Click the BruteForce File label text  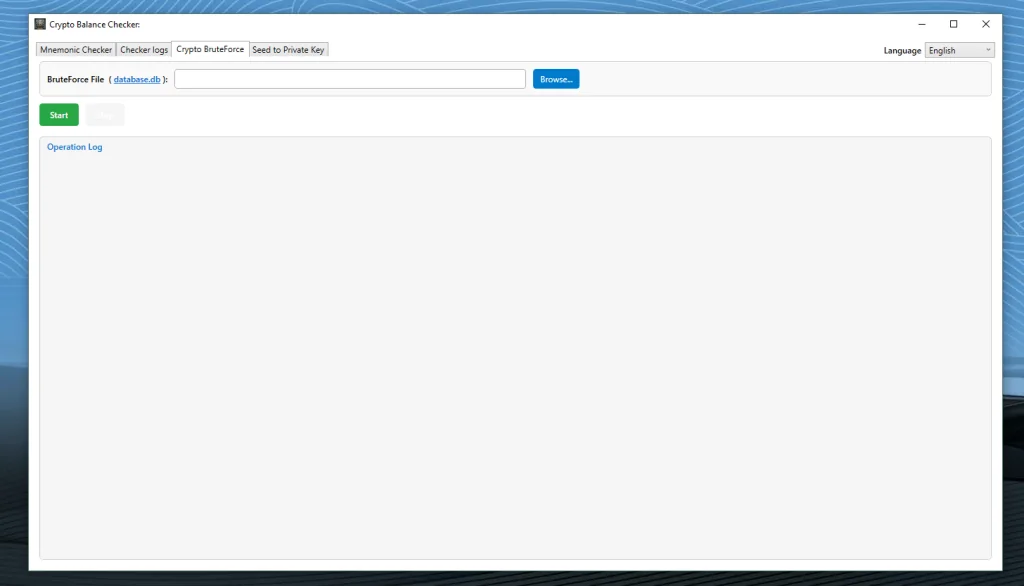tap(76, 79)
